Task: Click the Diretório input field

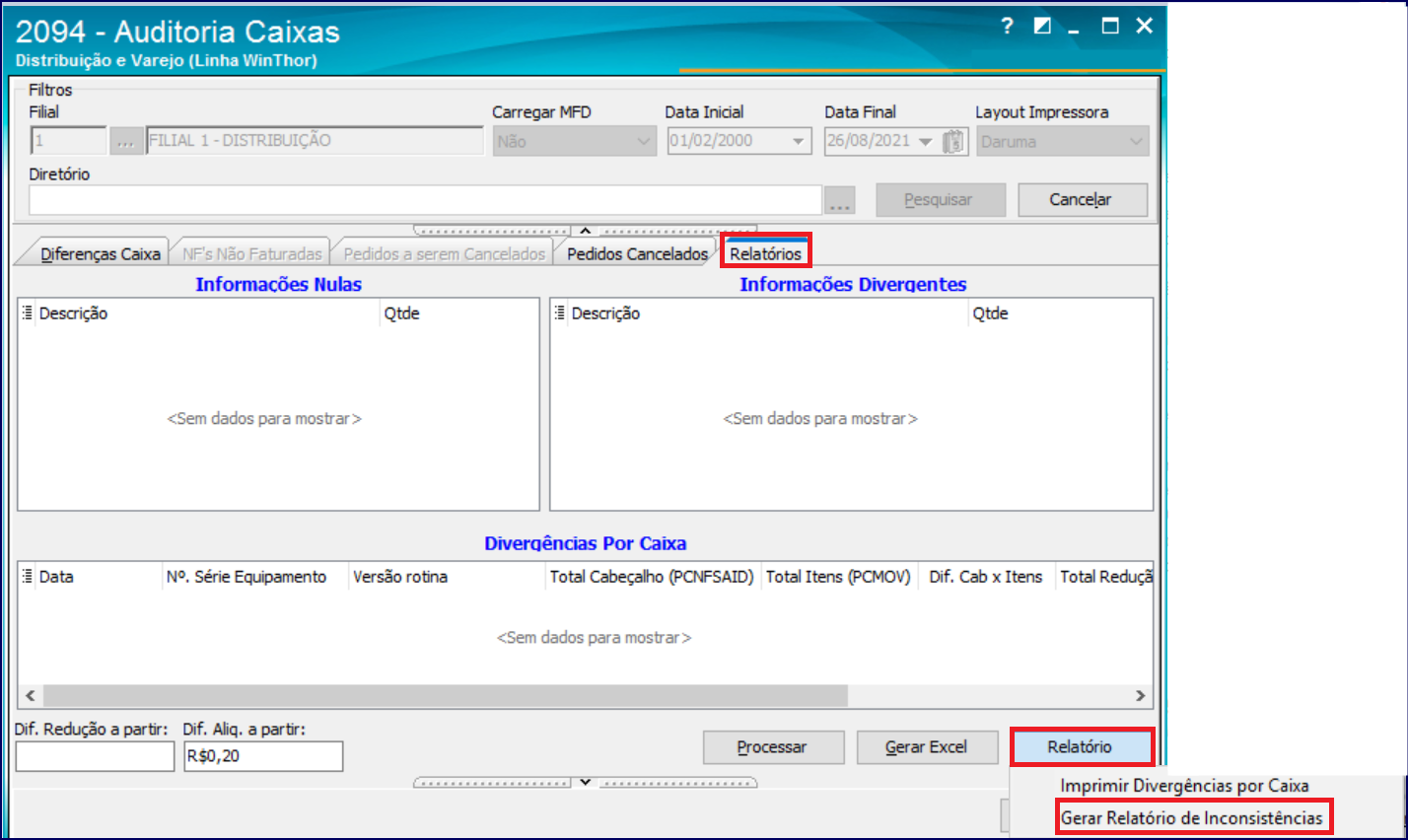Action: [425, 200]
